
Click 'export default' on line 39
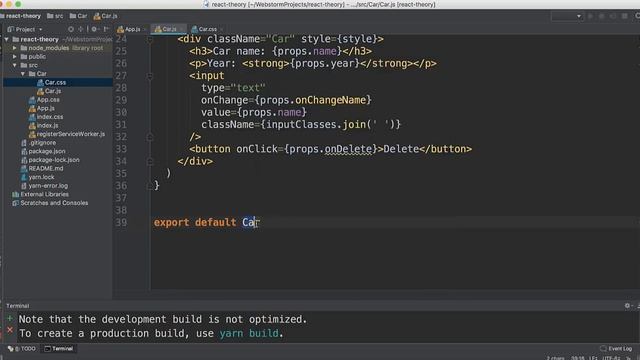click(x=195, y=222)
